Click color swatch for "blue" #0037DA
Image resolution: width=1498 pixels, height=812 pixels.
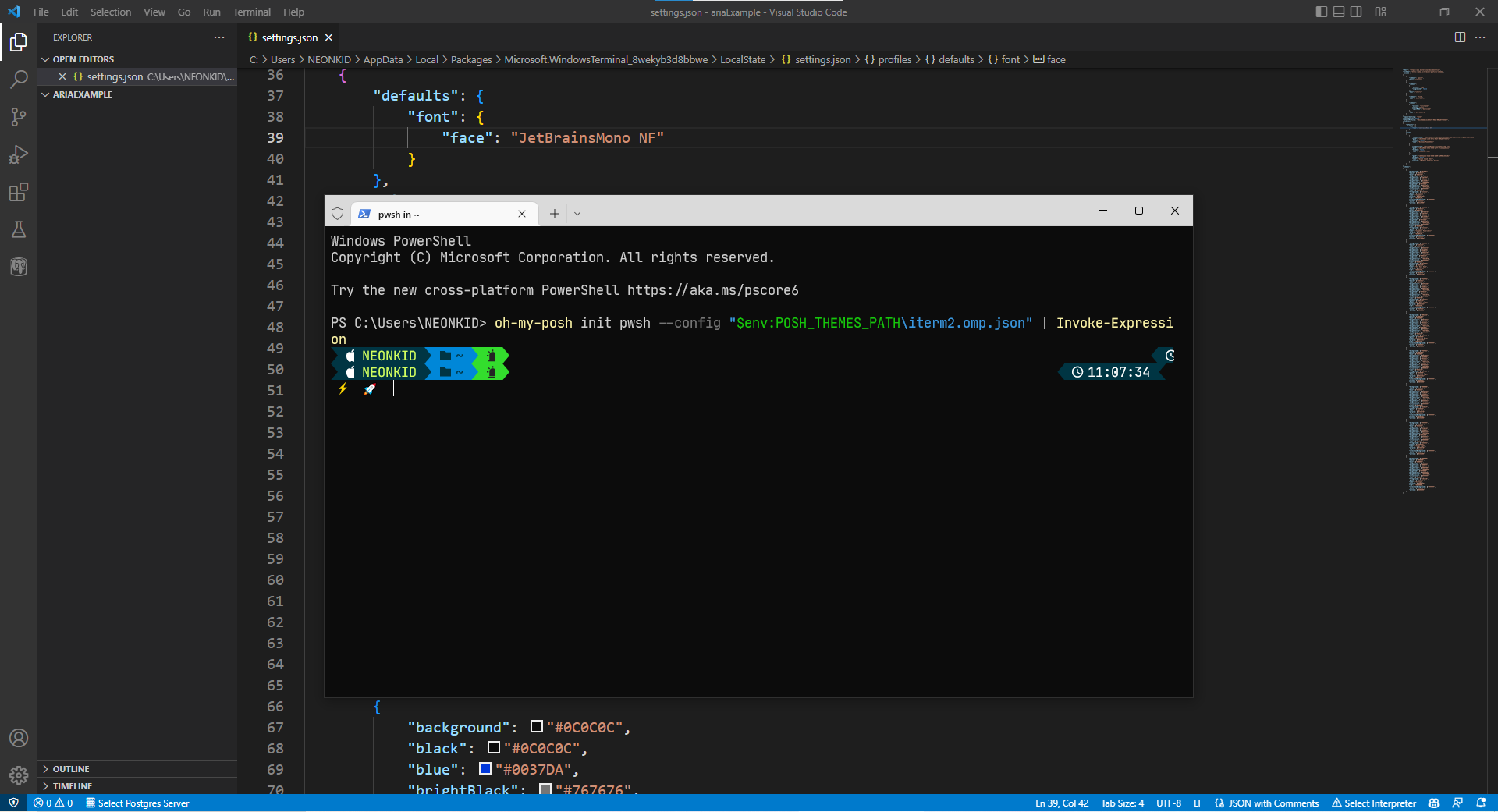(485, 768)
